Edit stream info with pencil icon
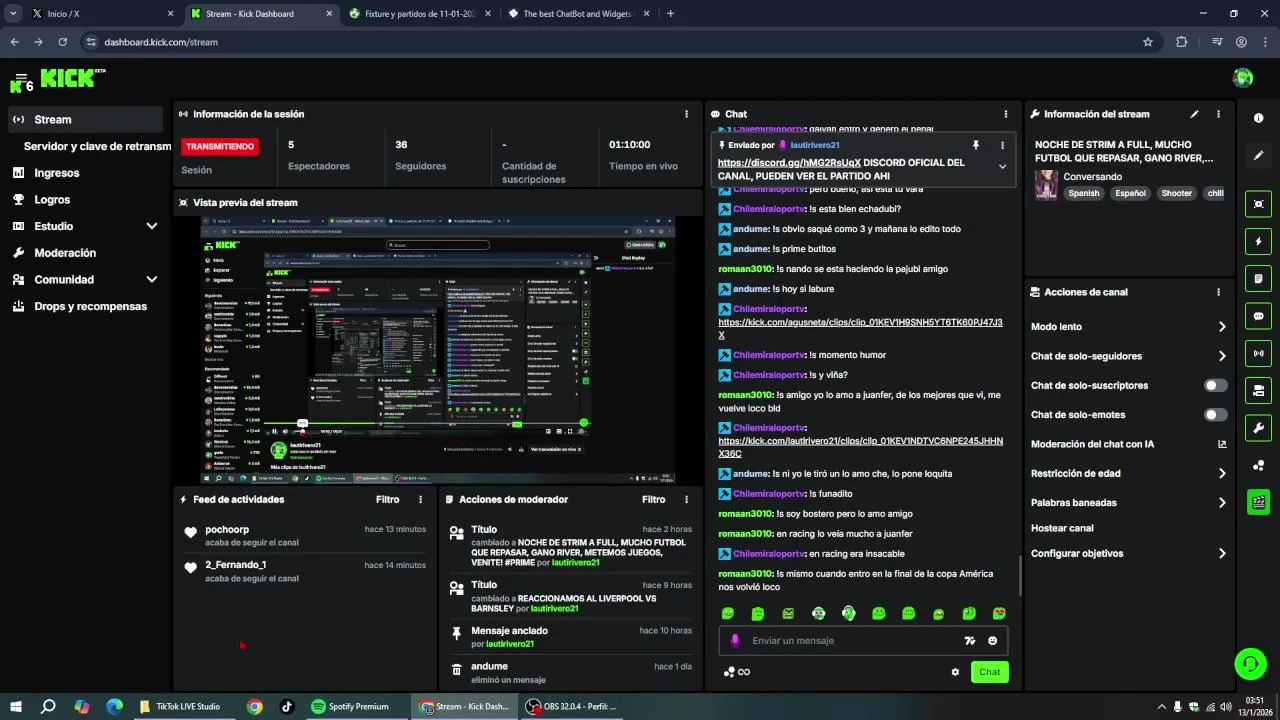Image resolution: width=1280 pixels, height=720 pixels. click(1194, 114)
